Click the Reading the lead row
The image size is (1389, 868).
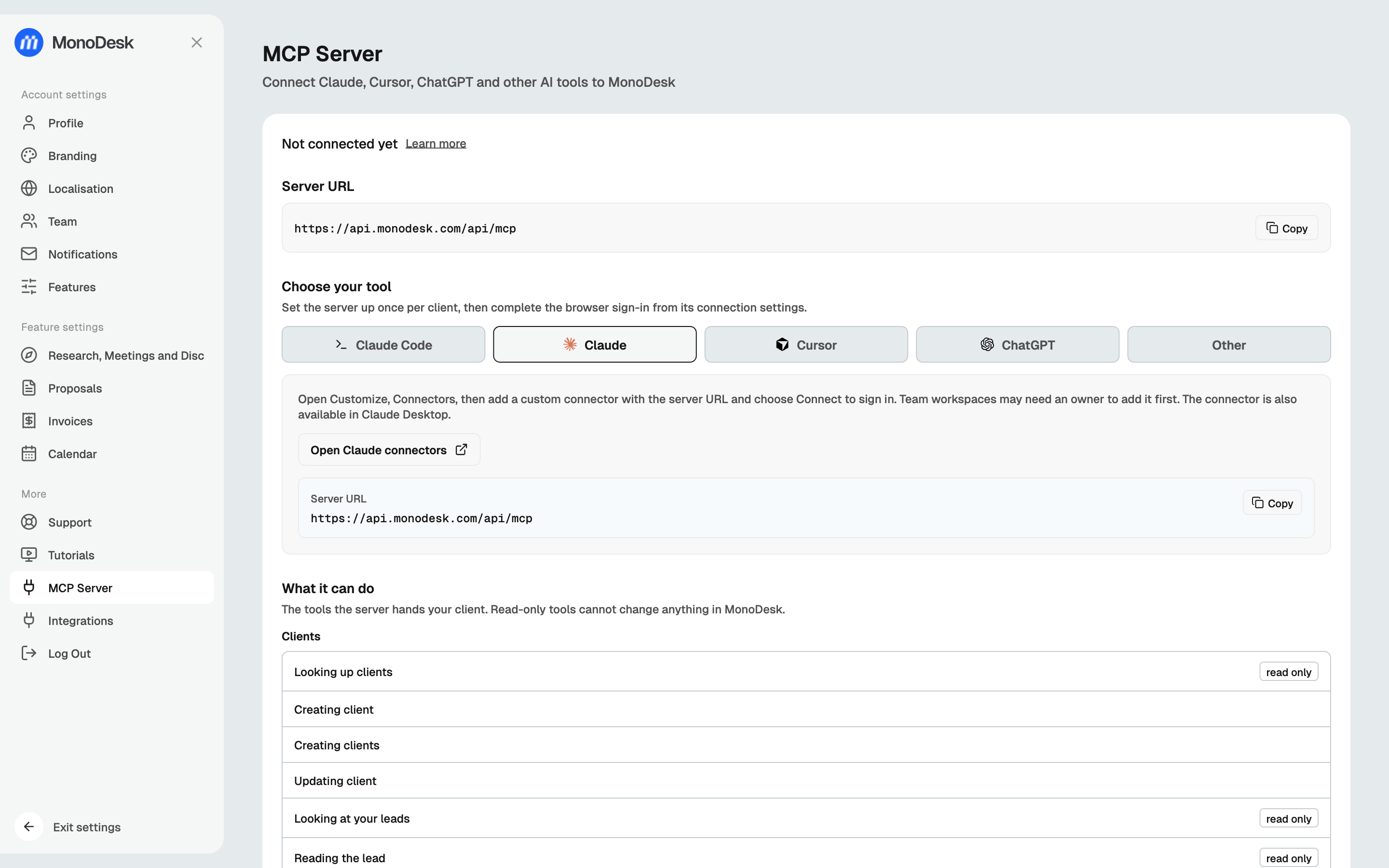coord(806,854)
